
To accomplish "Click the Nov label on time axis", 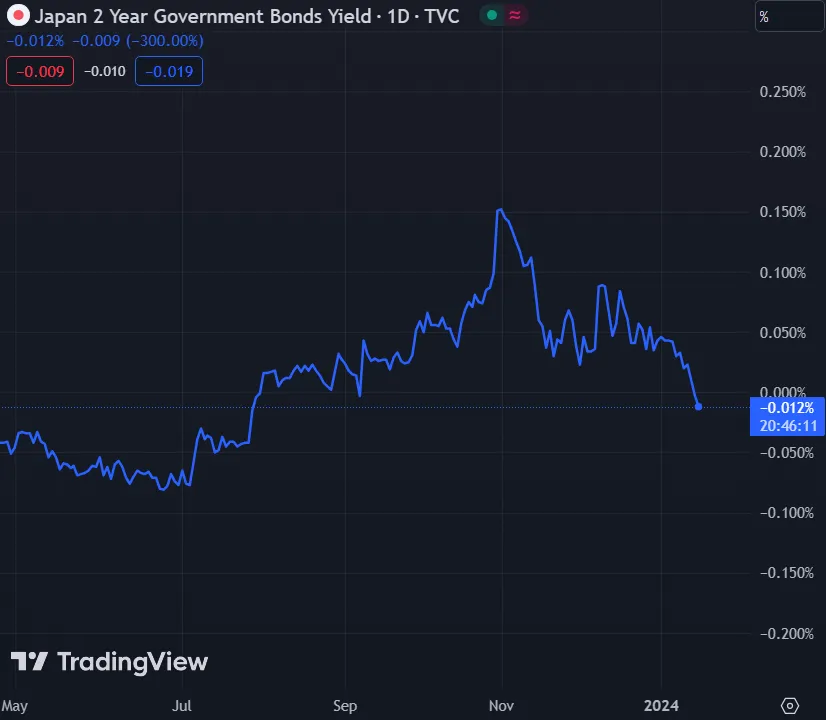I will [x=503, y=705].
